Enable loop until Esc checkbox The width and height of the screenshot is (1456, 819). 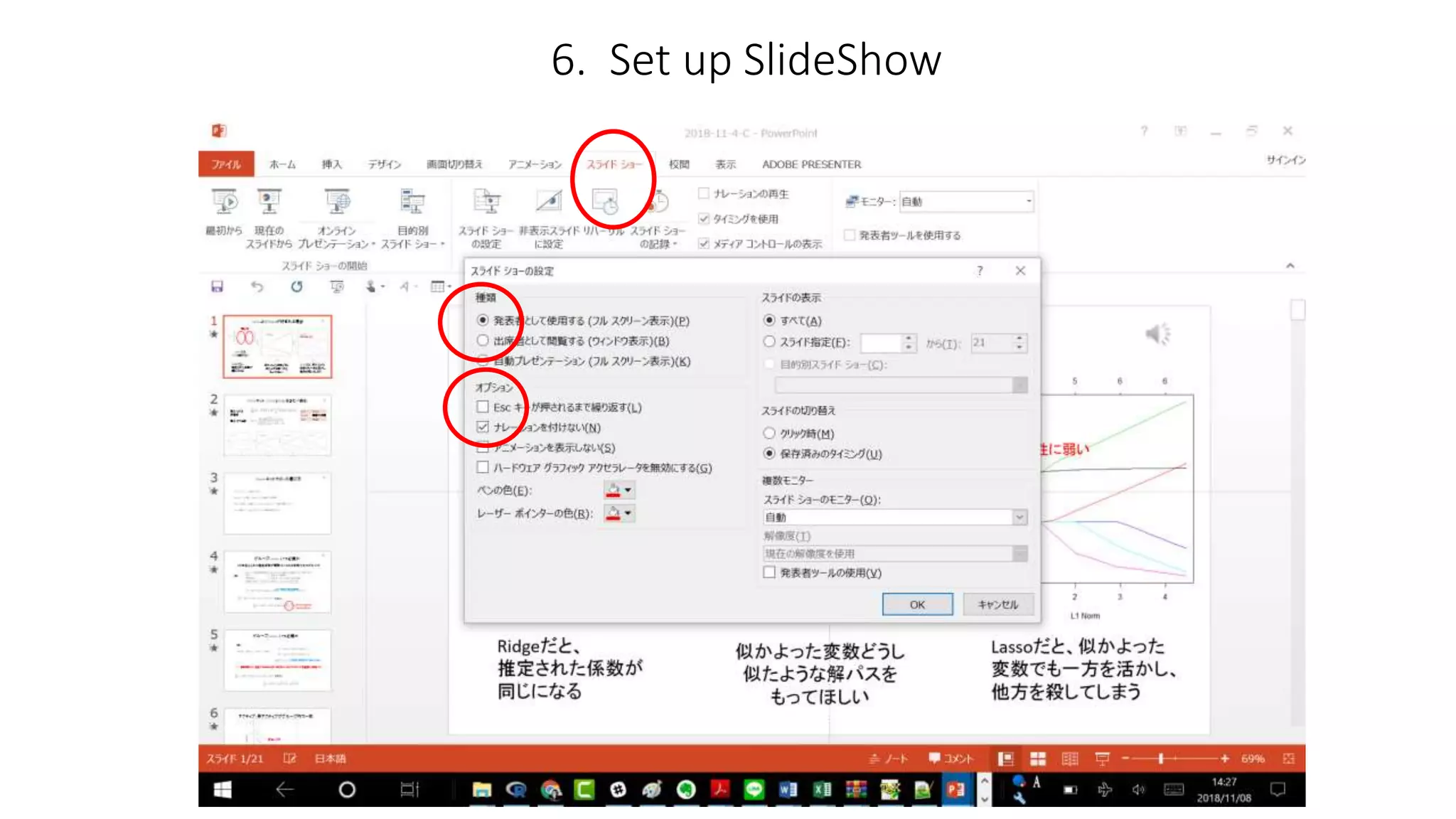[483, 407]
